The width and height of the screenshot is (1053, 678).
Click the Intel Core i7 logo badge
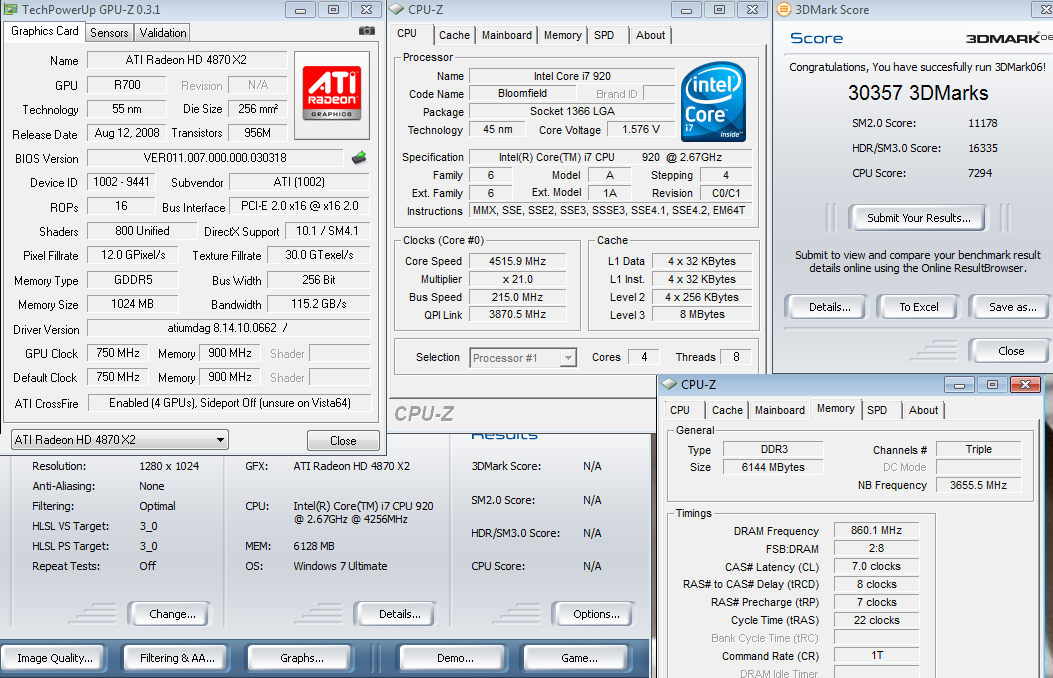[713, 101]
